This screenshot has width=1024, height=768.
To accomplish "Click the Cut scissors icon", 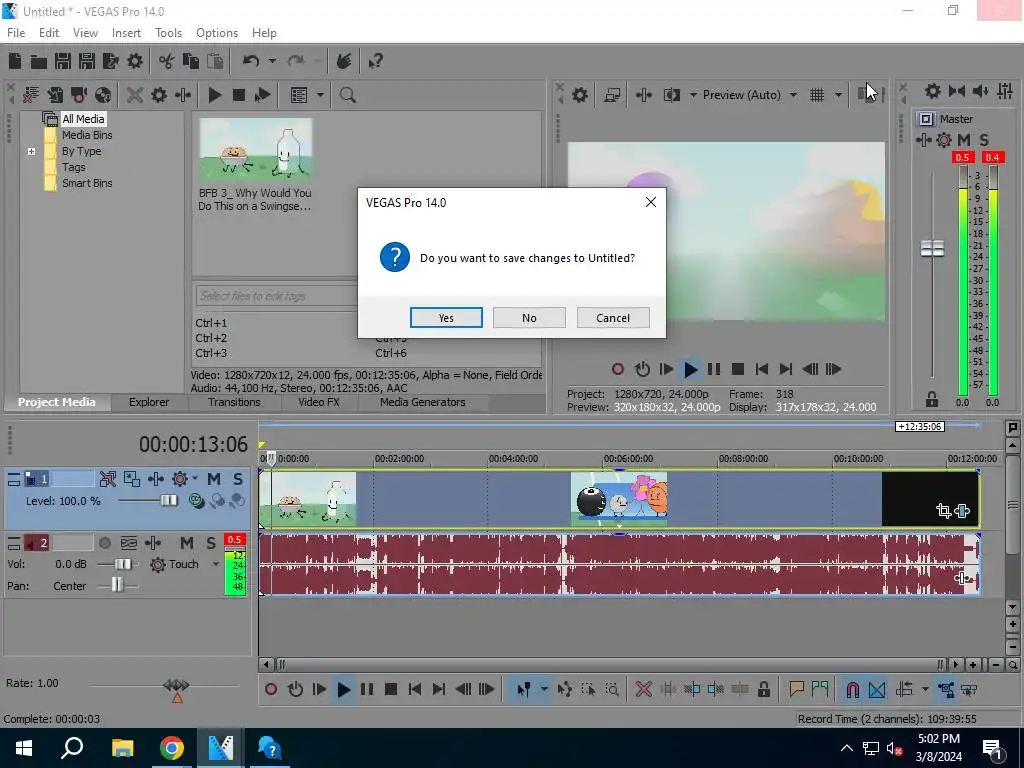I will (x=166, y=61).
